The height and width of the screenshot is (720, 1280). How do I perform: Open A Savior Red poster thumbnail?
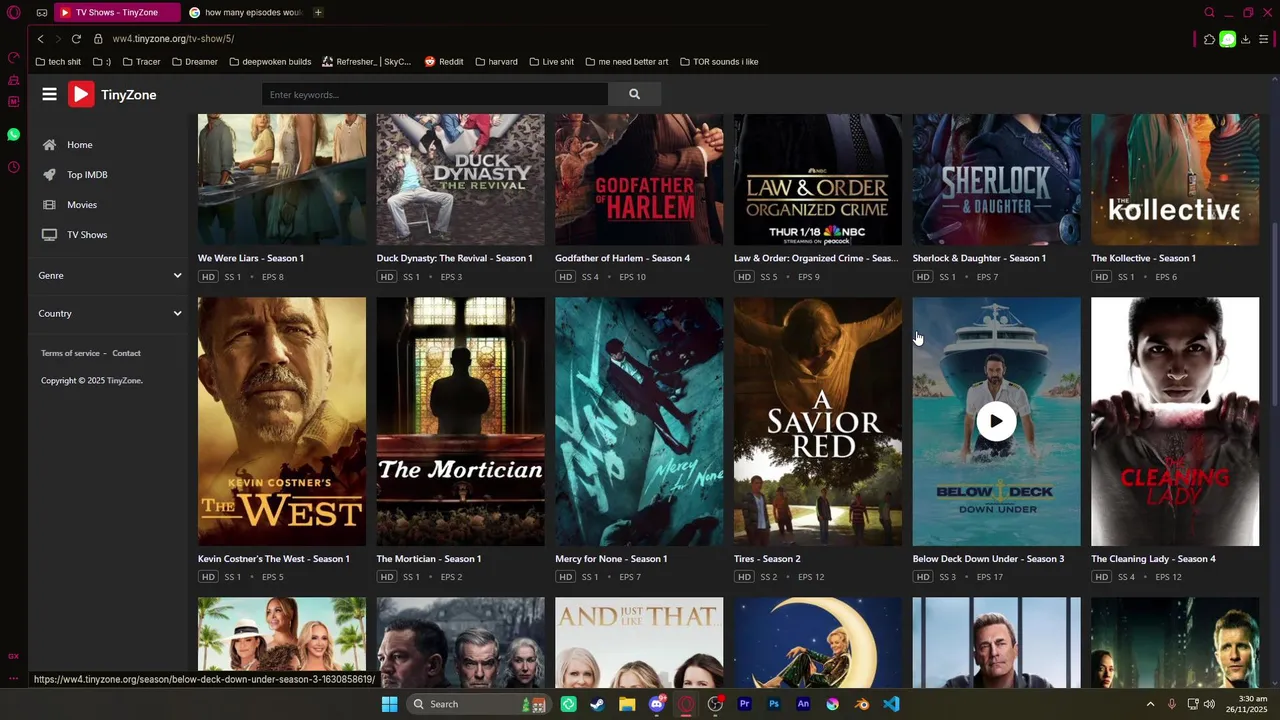point(818,421)
